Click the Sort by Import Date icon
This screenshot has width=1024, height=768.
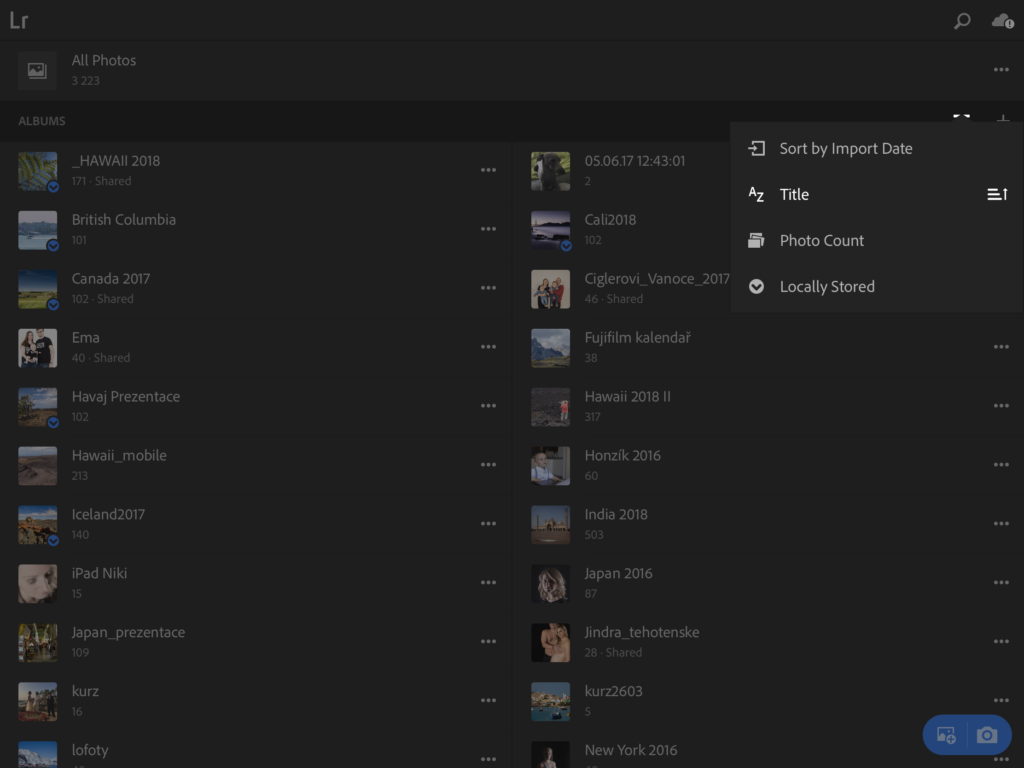[757, 148]
